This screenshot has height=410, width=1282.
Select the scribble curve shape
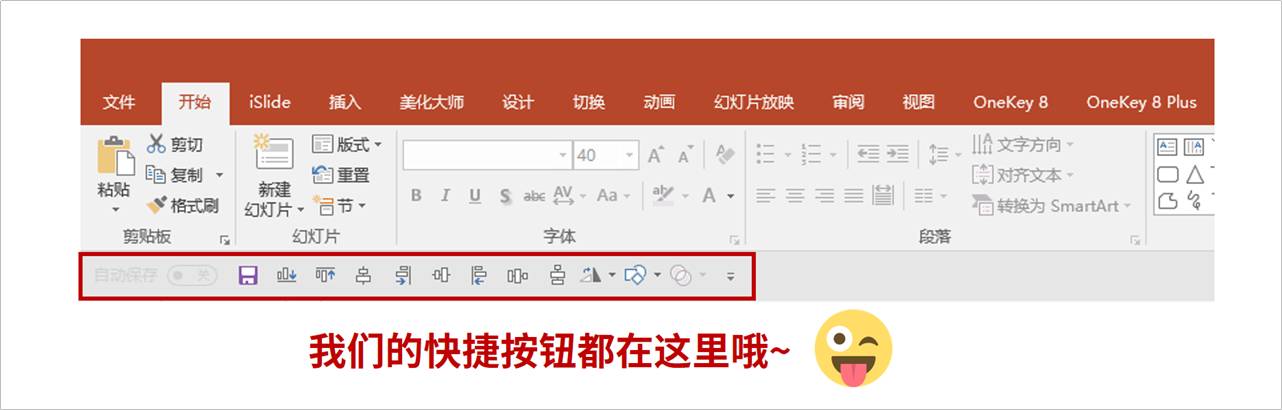1194,201
